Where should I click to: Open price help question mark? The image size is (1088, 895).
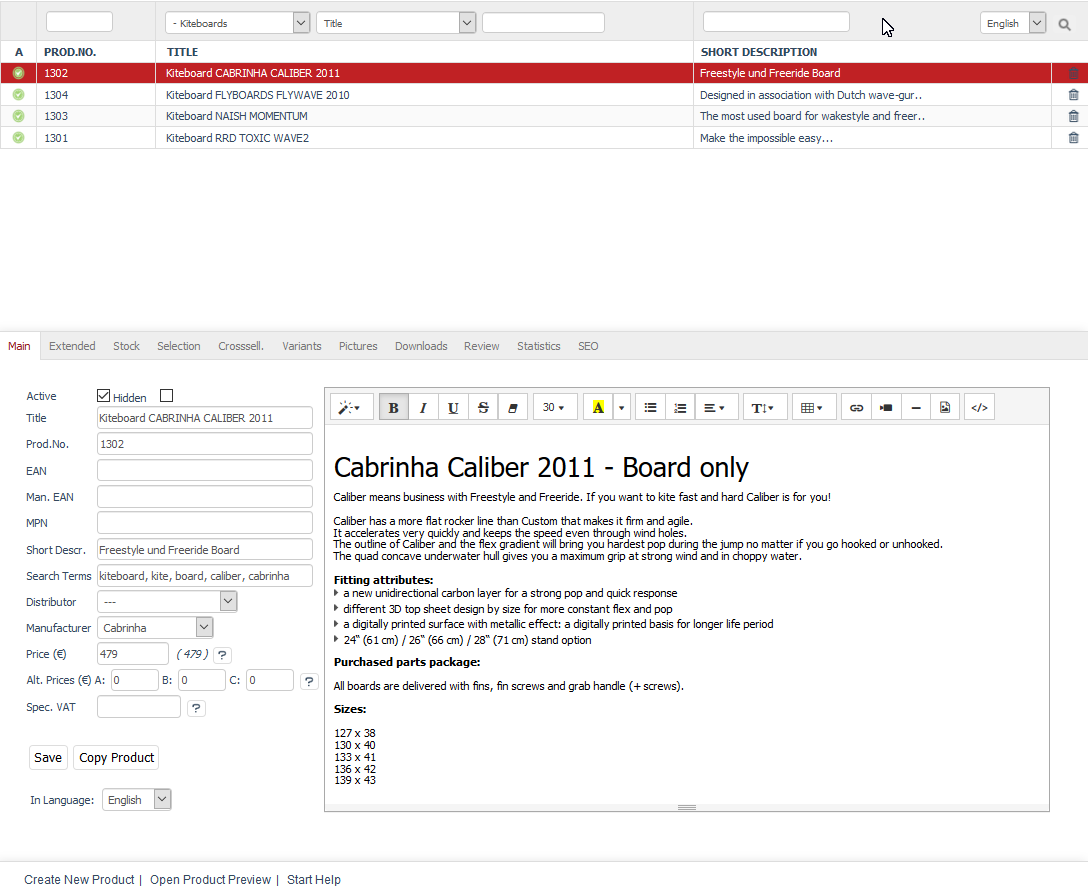(222, 654)
